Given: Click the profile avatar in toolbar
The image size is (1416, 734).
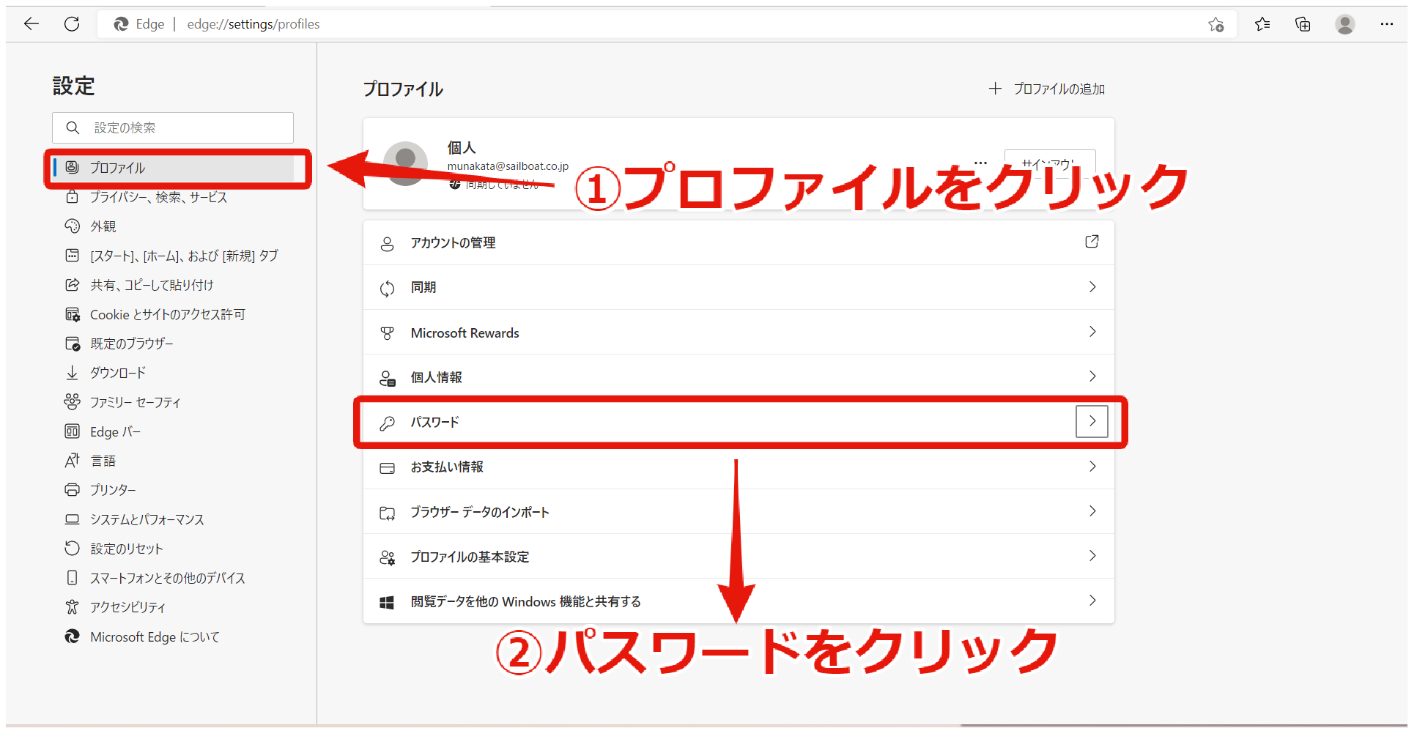Looking at the screenshot, I should point(1345,24).
